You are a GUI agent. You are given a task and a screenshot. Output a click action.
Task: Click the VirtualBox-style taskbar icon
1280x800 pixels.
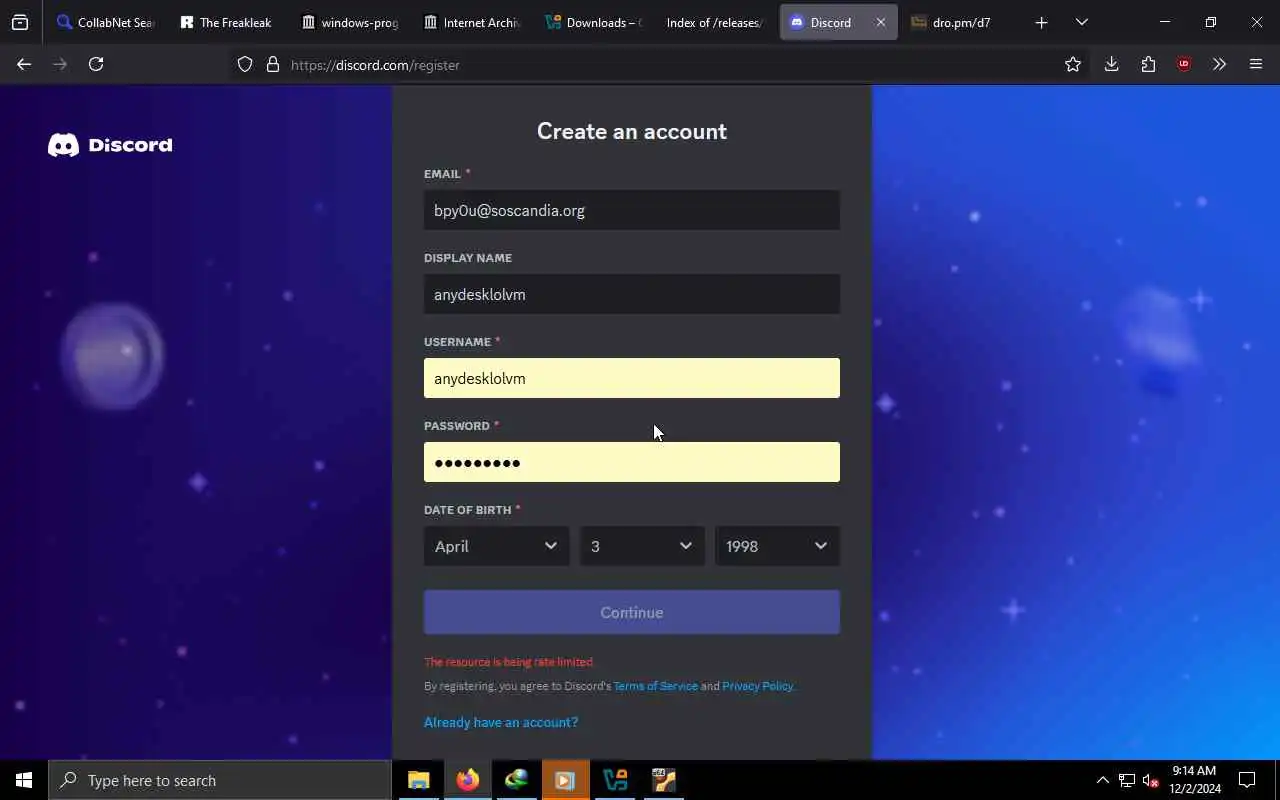[x=615, y=780]
